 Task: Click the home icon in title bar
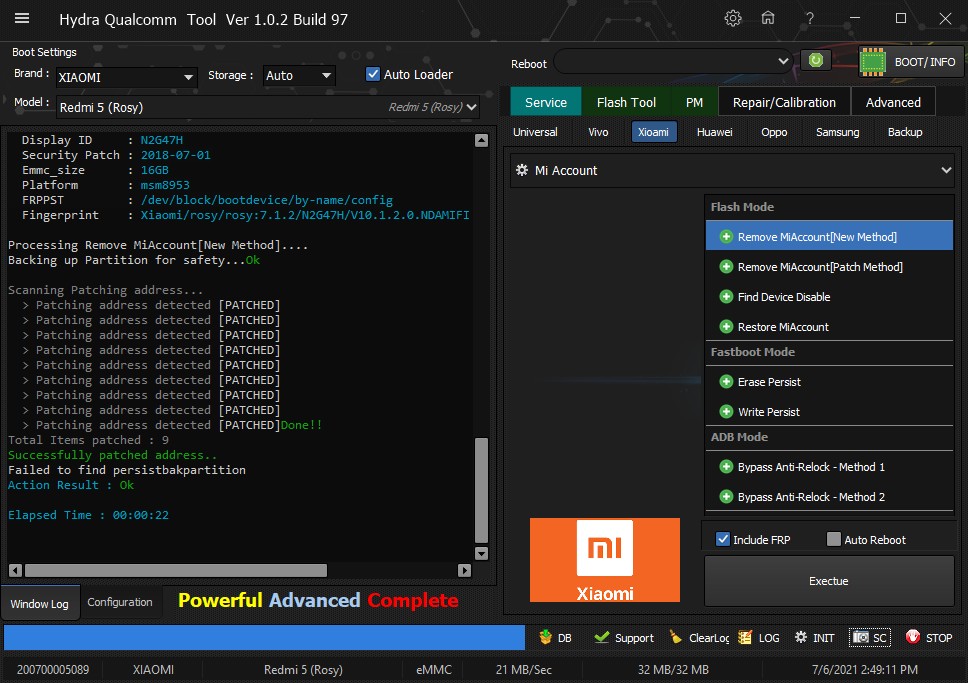click(768, 18)
